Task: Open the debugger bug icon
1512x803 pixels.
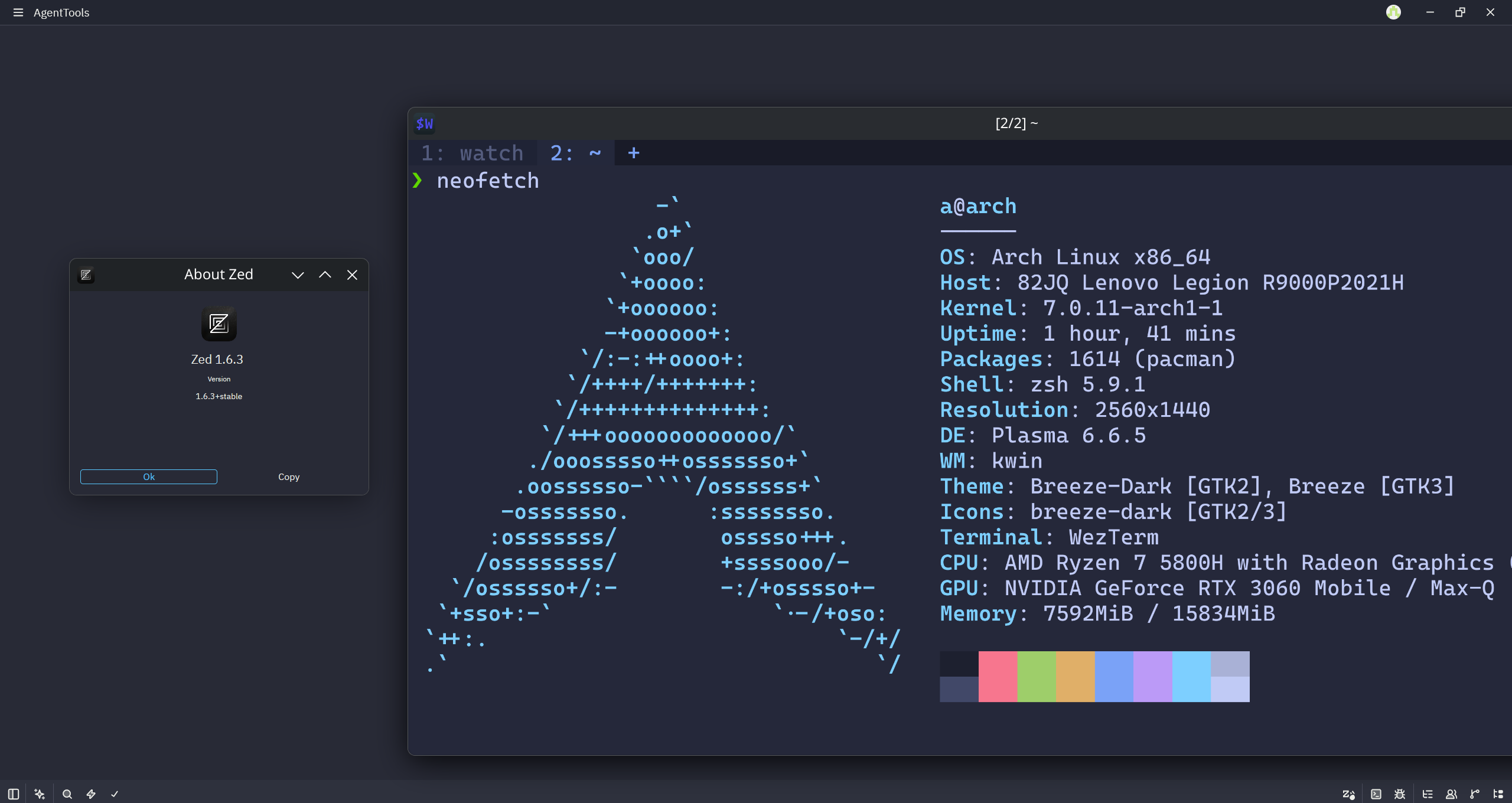Action: point(1400,794)
